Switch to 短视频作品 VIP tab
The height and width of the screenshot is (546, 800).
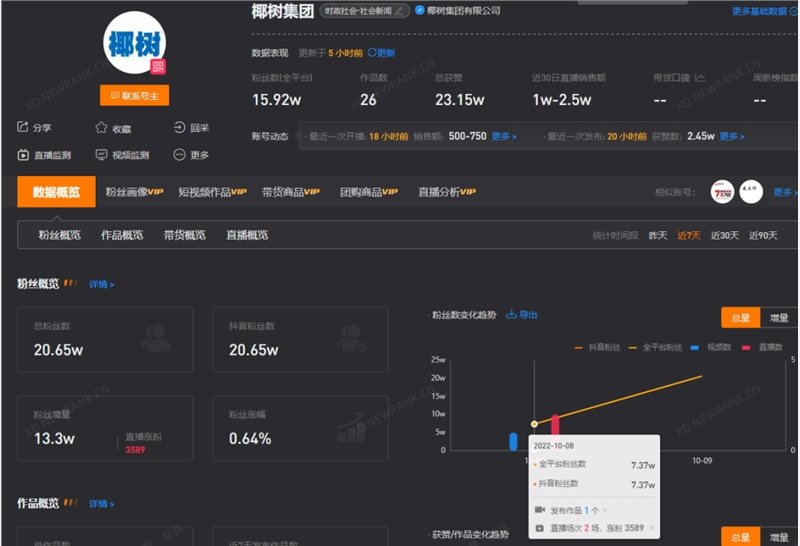pos(212,192)
